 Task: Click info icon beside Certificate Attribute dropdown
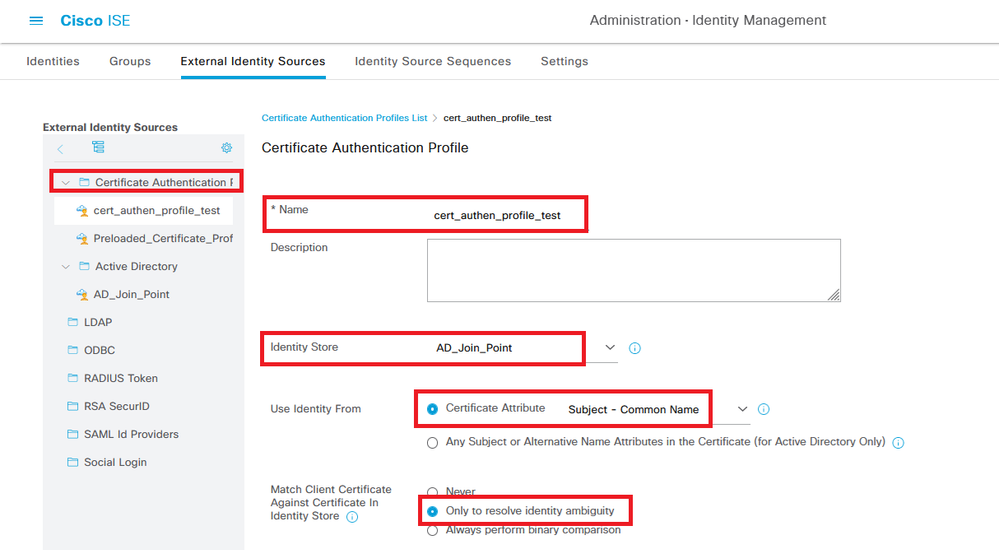(763, 409)
